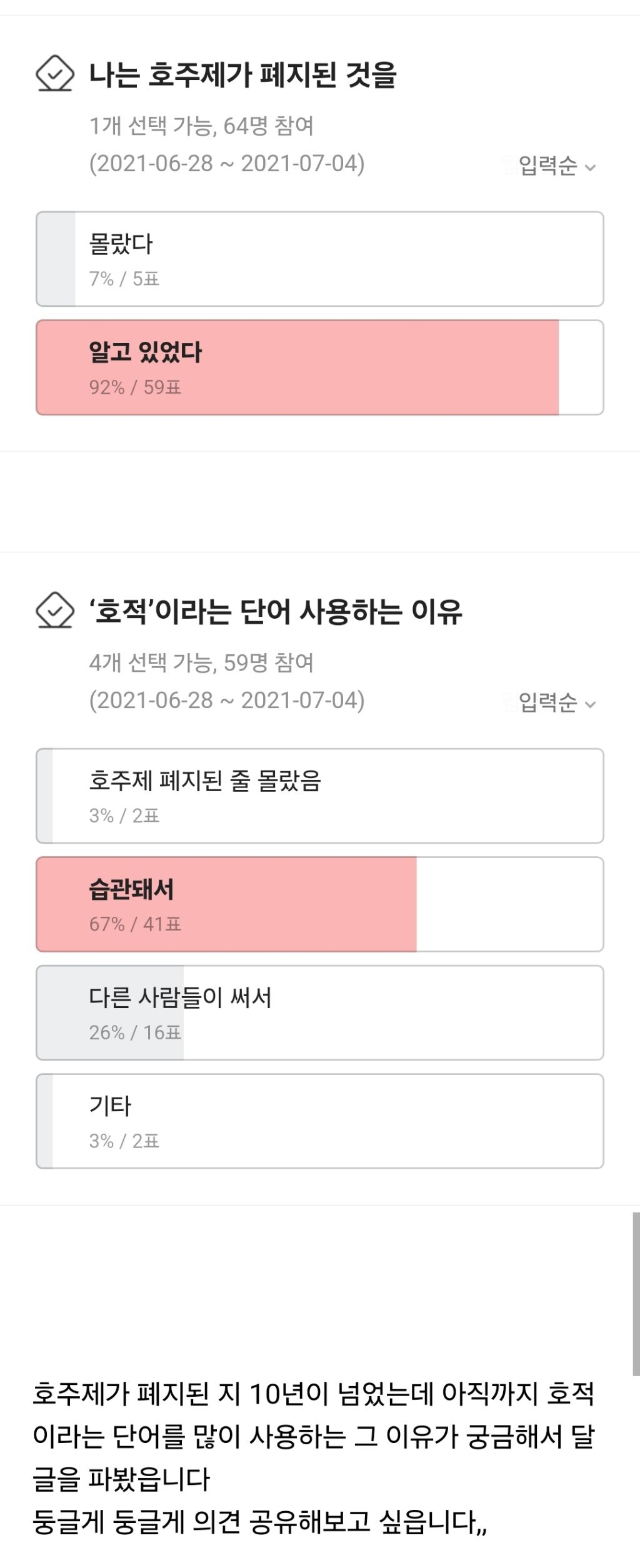Viewport: 640px width, 1568px height.
Task: Select the 몰랐다 poll option
Action: click(319, 259)
